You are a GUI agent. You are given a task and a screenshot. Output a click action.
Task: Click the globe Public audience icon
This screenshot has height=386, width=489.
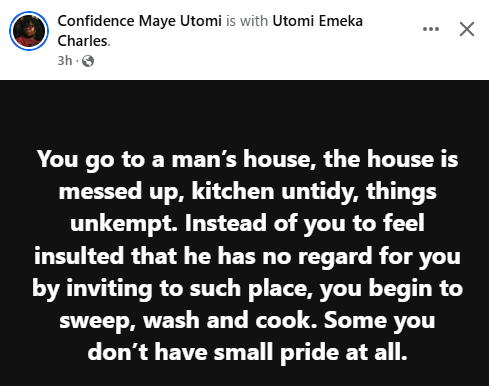pyautogui.click(x=88, y=61)
